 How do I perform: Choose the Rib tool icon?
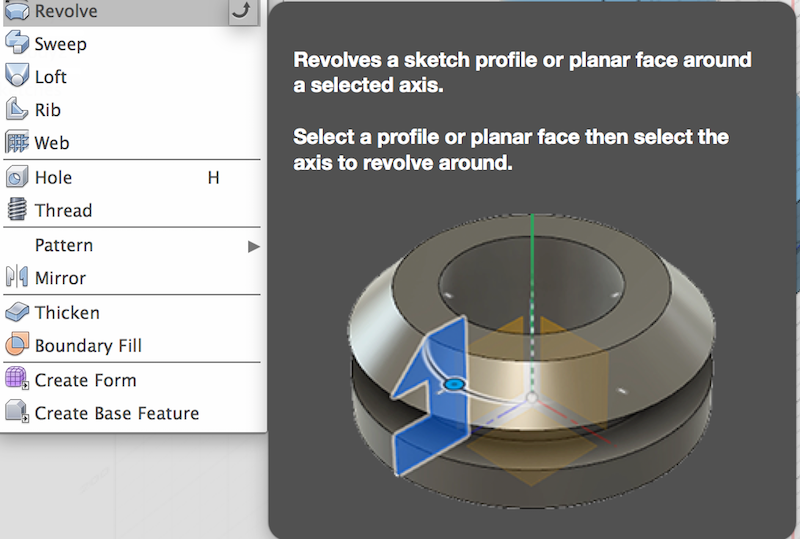tap(17, 109)
